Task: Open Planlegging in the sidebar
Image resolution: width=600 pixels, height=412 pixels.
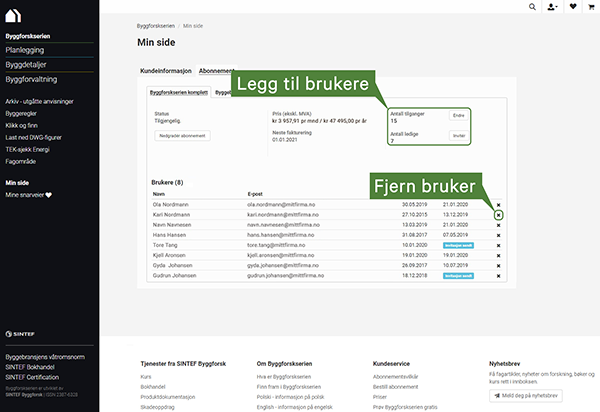Action: [24, 50]
